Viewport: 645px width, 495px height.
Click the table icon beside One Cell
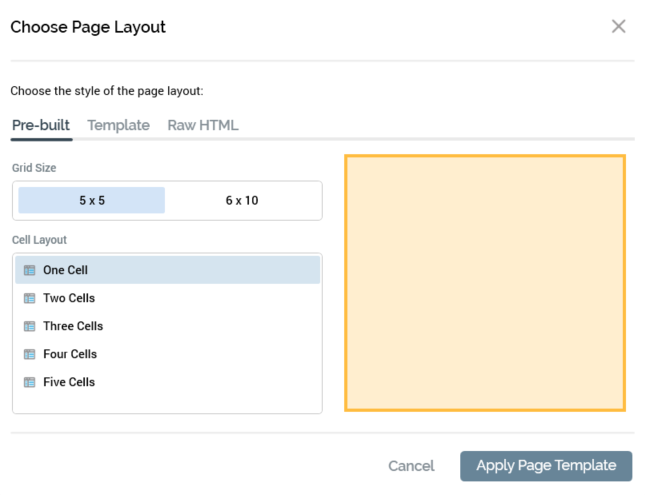pos(29,270)
